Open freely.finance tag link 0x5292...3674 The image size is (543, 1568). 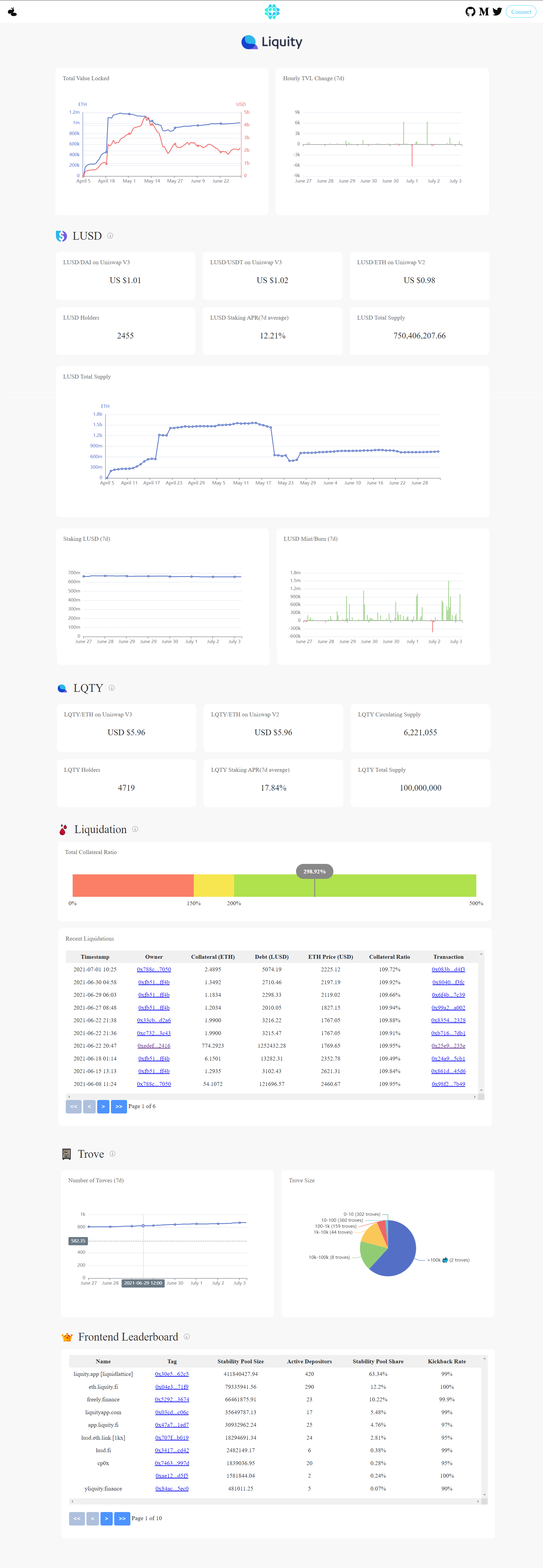172,1400
